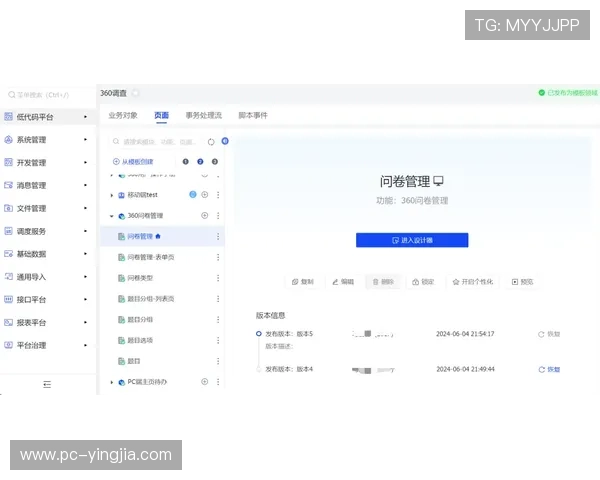The width and height of the screenshot is (600, 480).
Task: Click the module search input field
Action: (156, 142)
